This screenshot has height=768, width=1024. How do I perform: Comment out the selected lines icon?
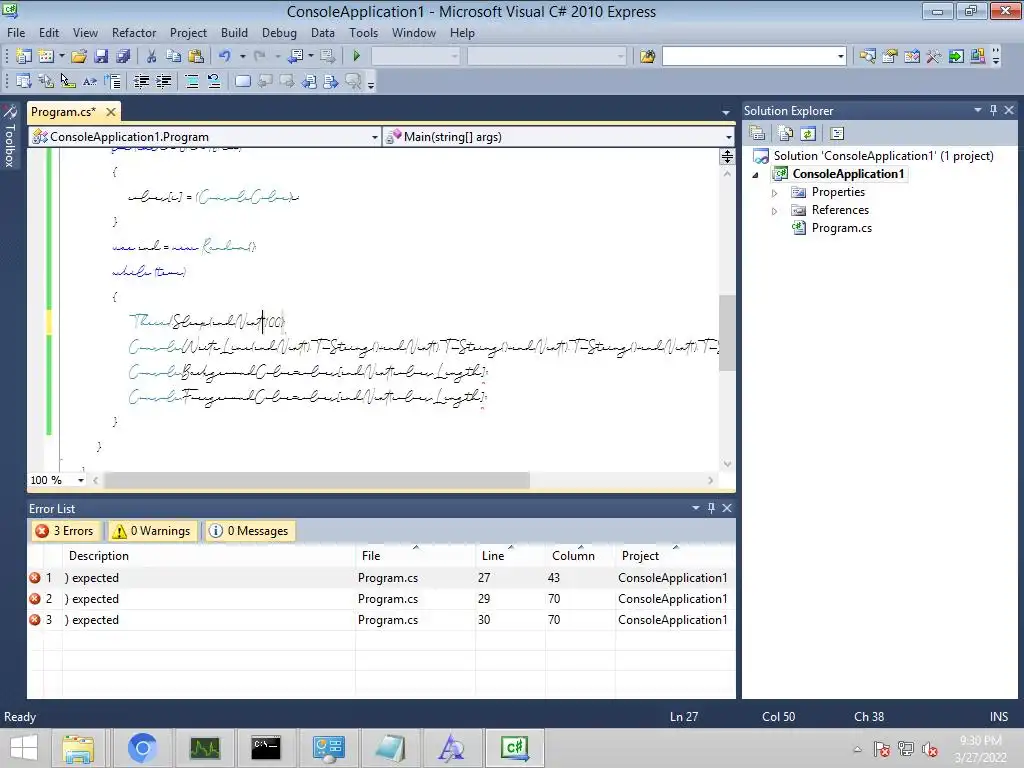(192, 82)
